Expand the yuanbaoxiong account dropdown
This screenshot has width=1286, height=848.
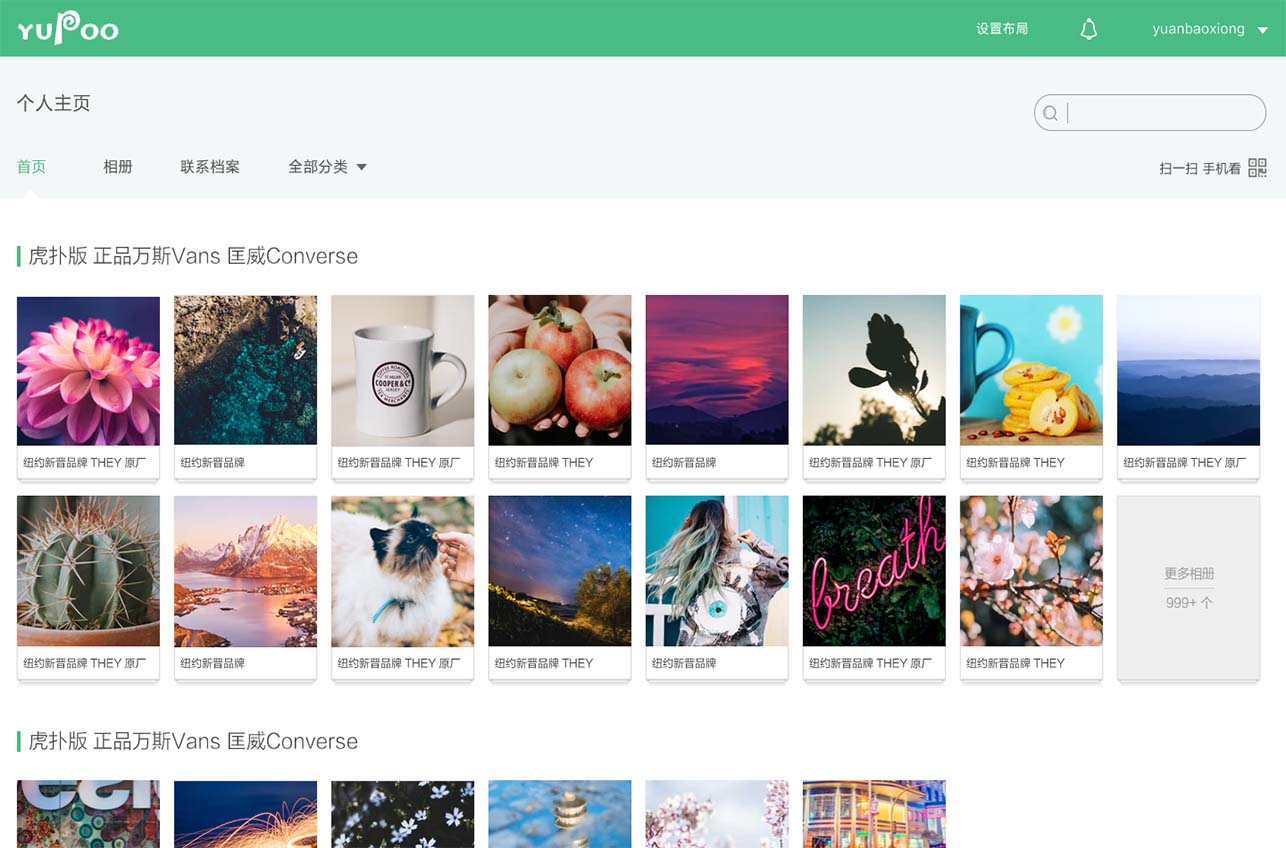[x=1210, y=29]
